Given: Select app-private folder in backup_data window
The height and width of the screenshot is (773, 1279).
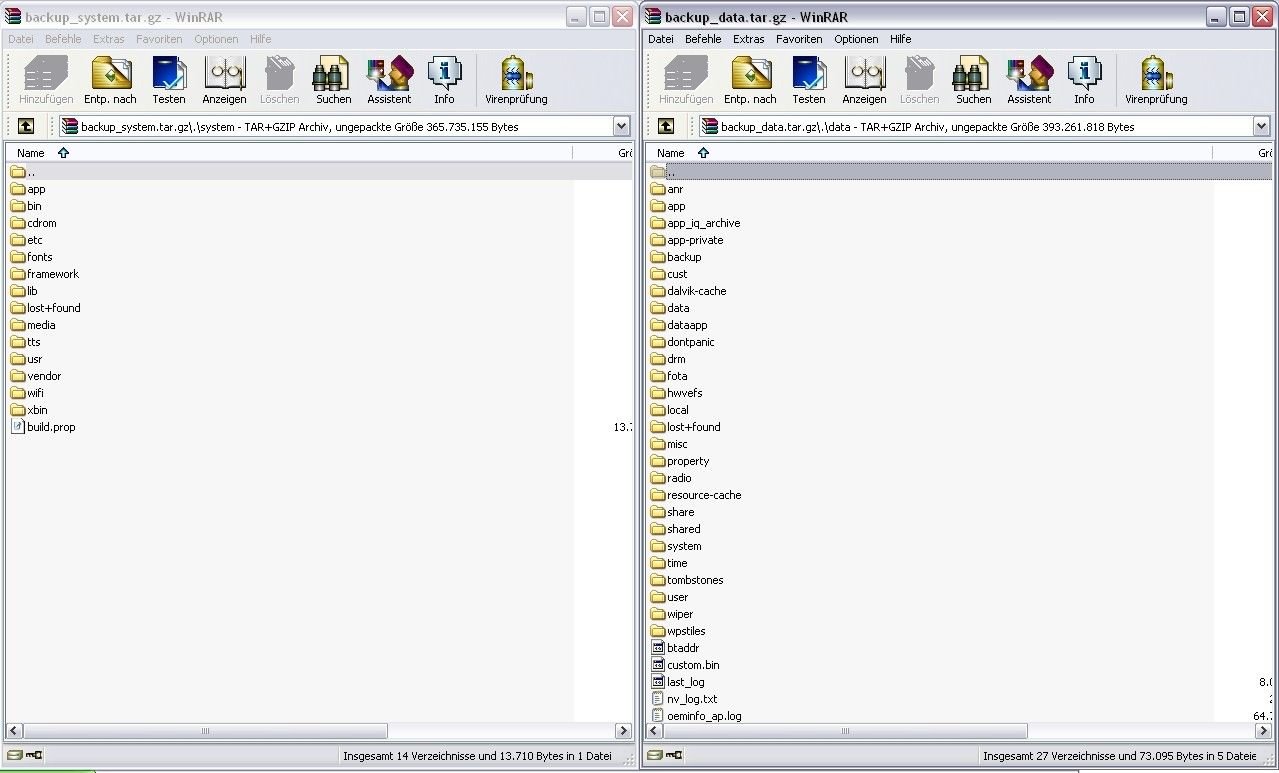Looking at the screenshot, I should click(x=687, y=240).
